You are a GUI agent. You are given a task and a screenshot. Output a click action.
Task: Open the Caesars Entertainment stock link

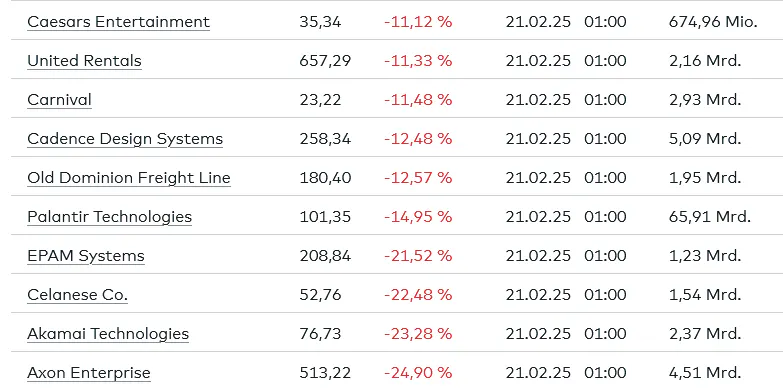[118, 22]
